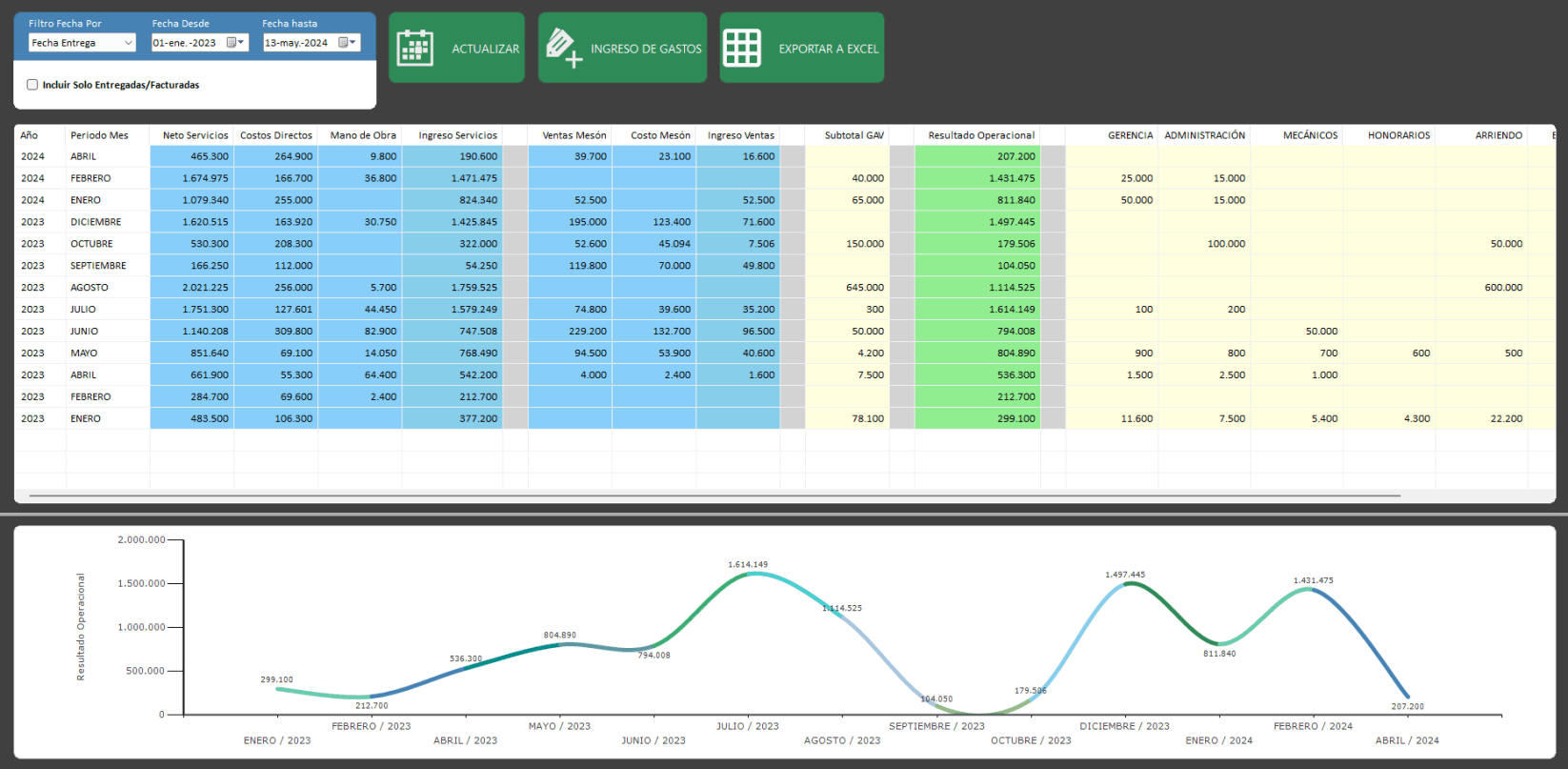1568x769 pixels.
Task: Select the green 1.614.149 cell in JULIO row
Action: pos(978,310)
